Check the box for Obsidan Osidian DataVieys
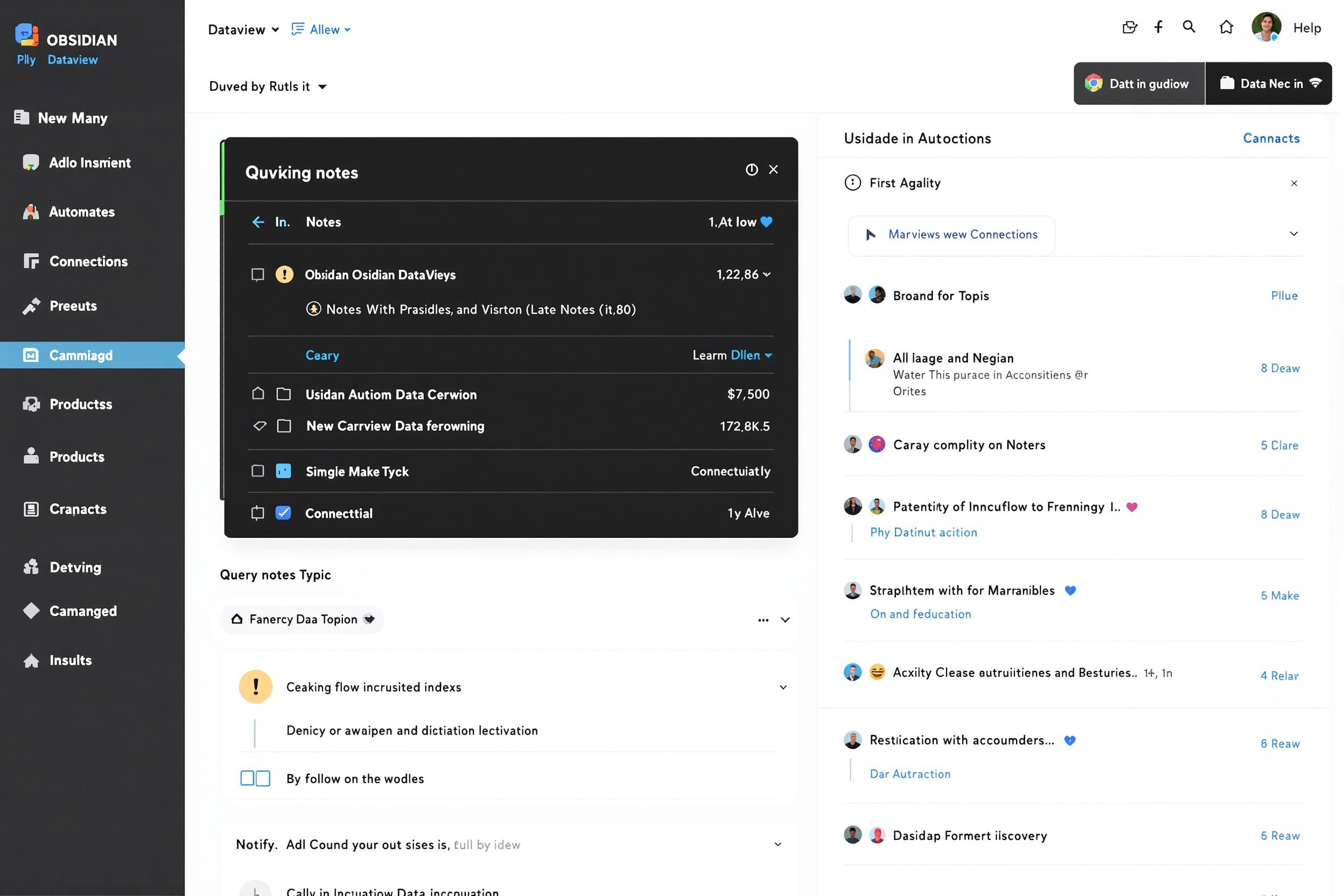 point(258,275)
